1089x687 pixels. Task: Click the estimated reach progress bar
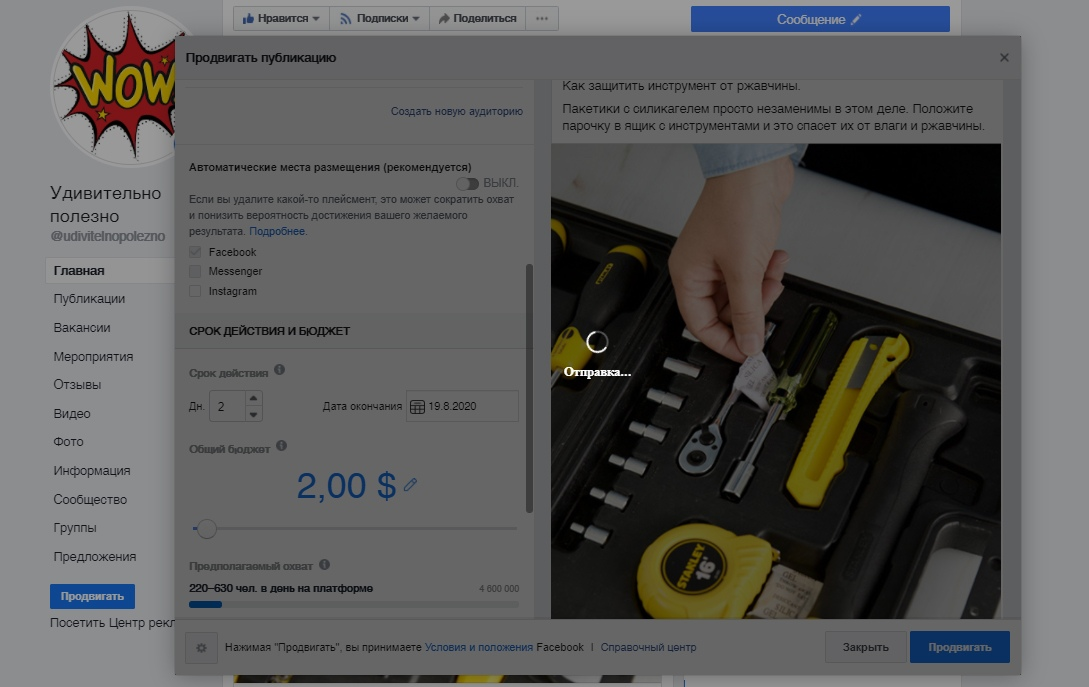click(354, 604)
